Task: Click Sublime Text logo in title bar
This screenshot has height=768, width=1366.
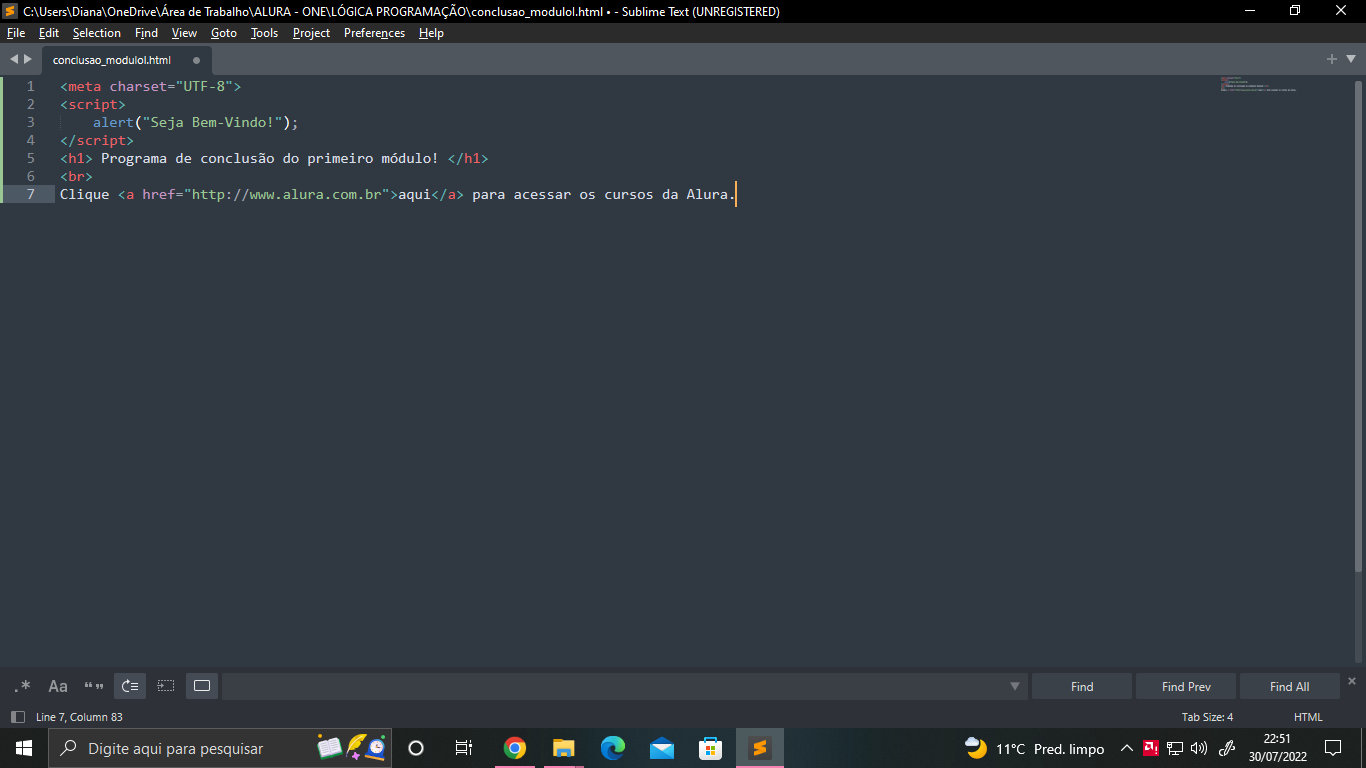Action: [10, 11]
